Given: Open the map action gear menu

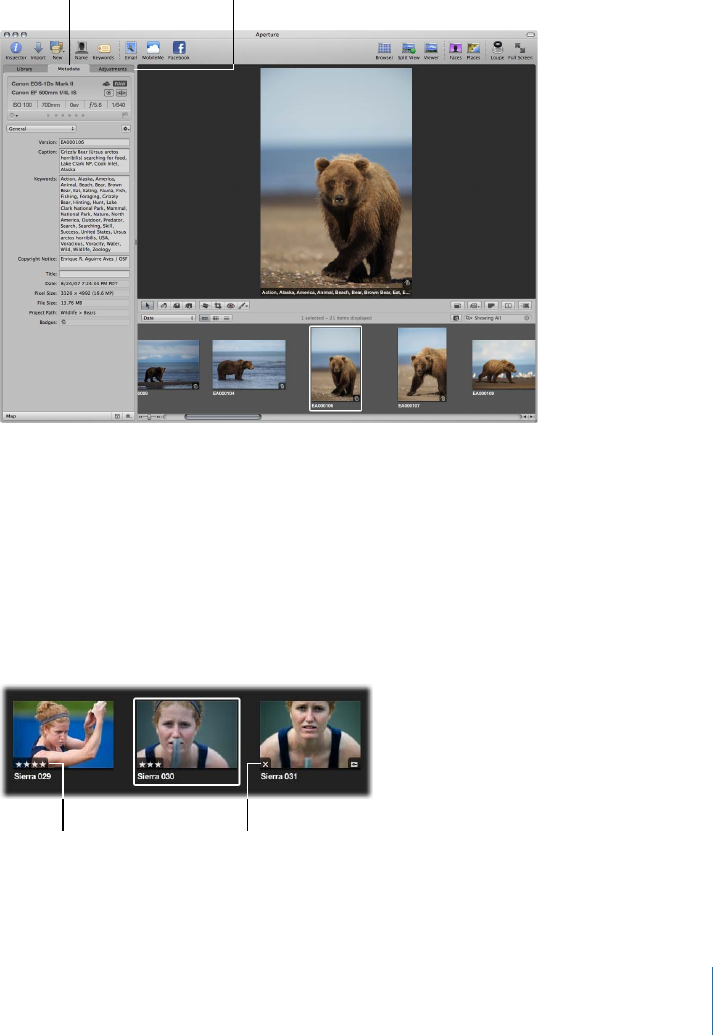Looking at the screenshot, I should (129, 417).
